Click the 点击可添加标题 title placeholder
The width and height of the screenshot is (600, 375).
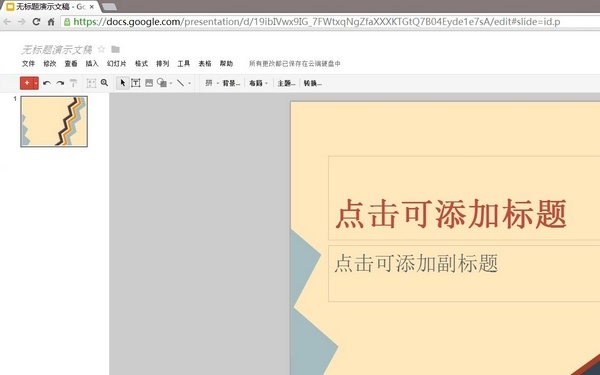point(451,214)
